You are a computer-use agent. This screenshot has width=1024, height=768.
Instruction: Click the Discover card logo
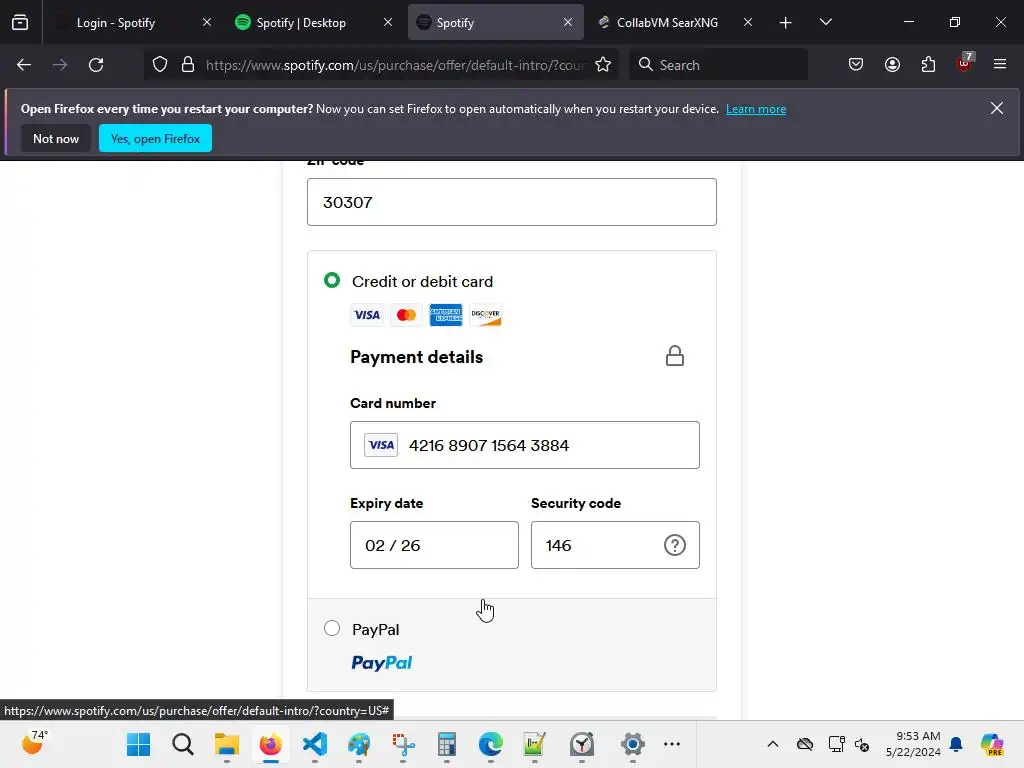coord(485,315)
